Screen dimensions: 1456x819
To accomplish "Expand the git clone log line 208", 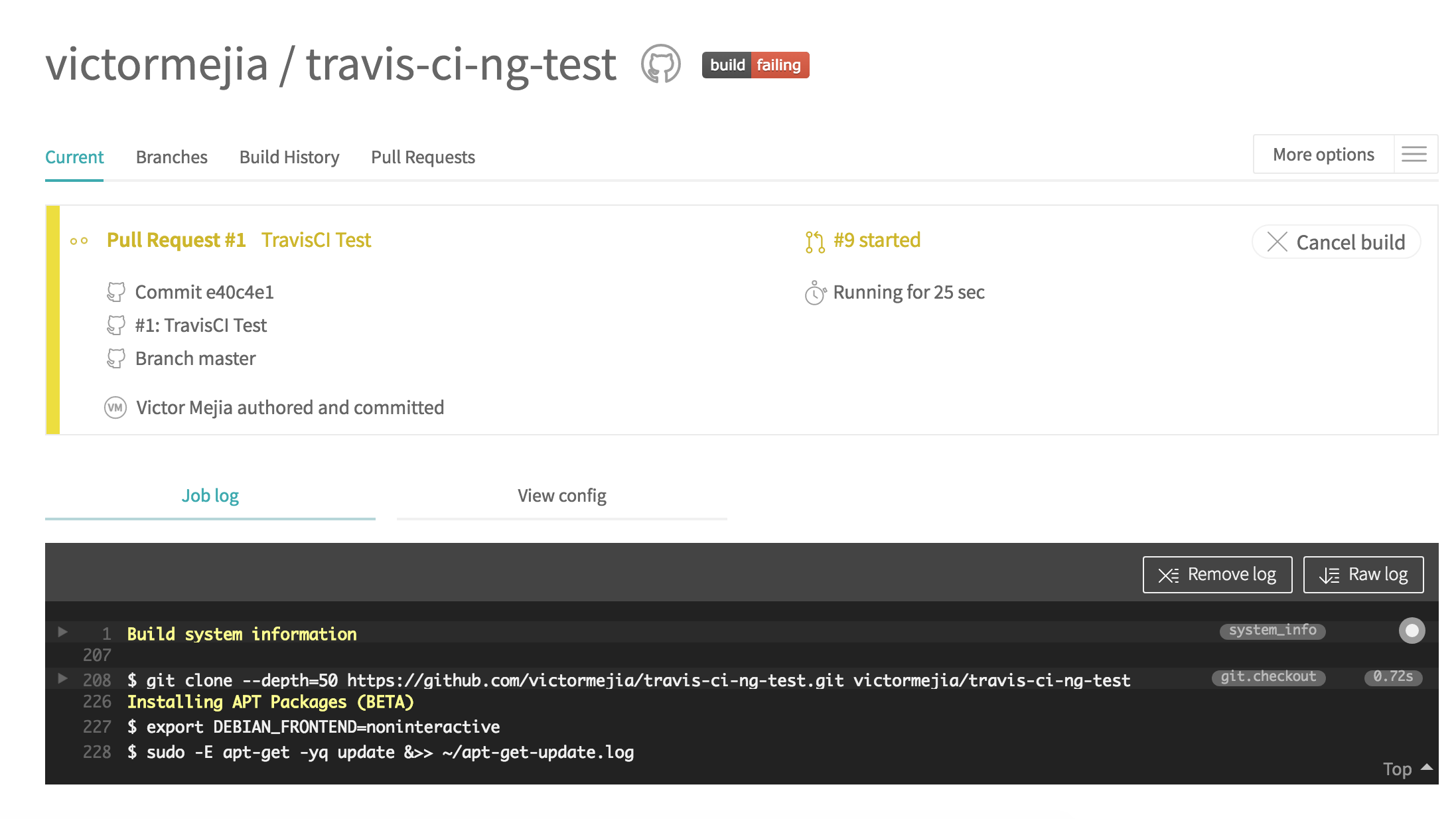I will (x=63, y=678).
